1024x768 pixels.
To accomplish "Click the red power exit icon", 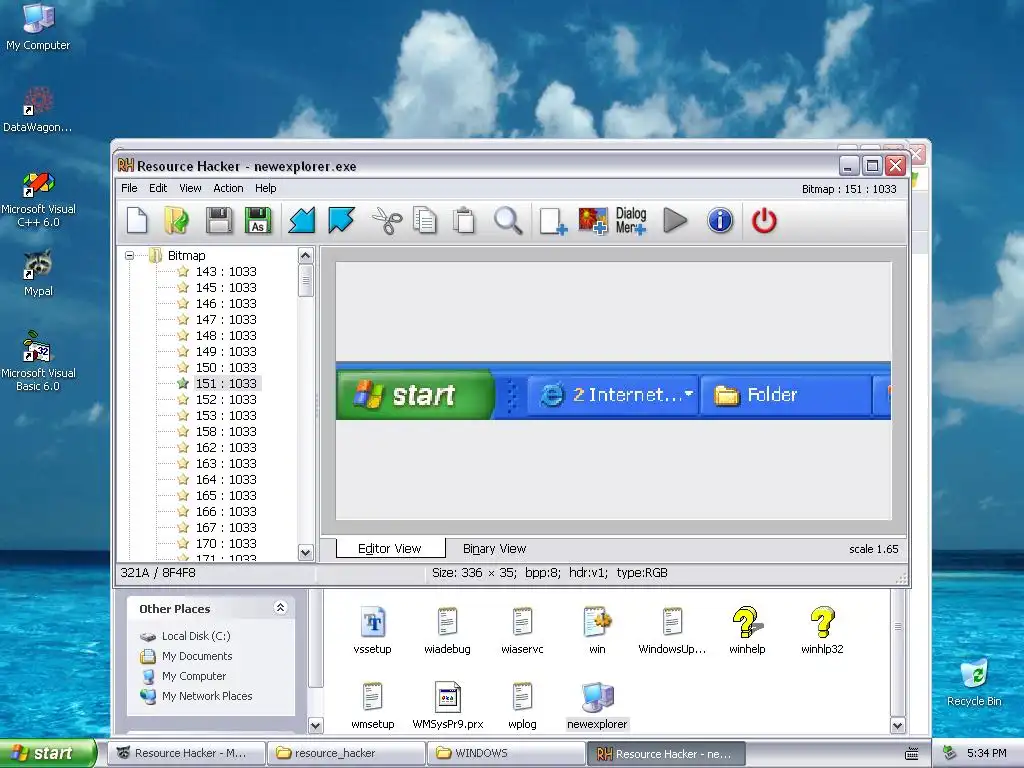I will (x=764, y=221).
